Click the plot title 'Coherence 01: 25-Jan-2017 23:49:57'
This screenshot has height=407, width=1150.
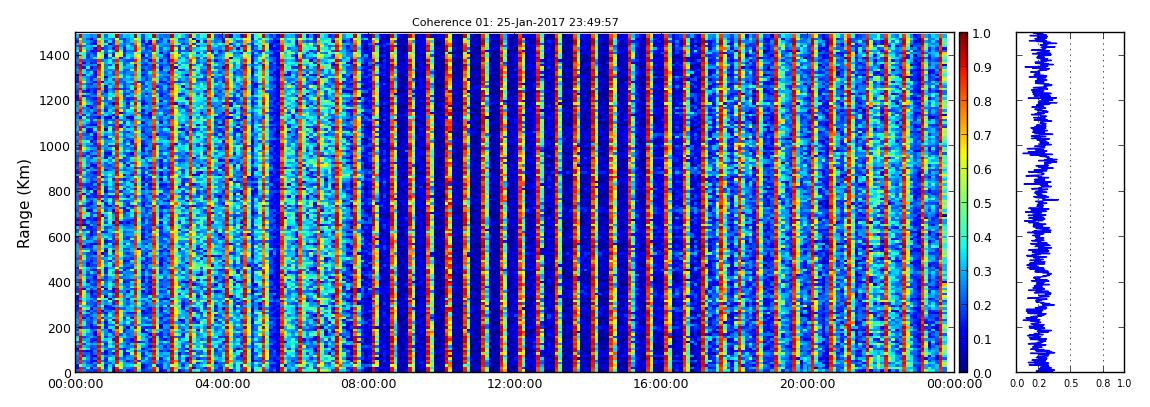tap(515, 23)
